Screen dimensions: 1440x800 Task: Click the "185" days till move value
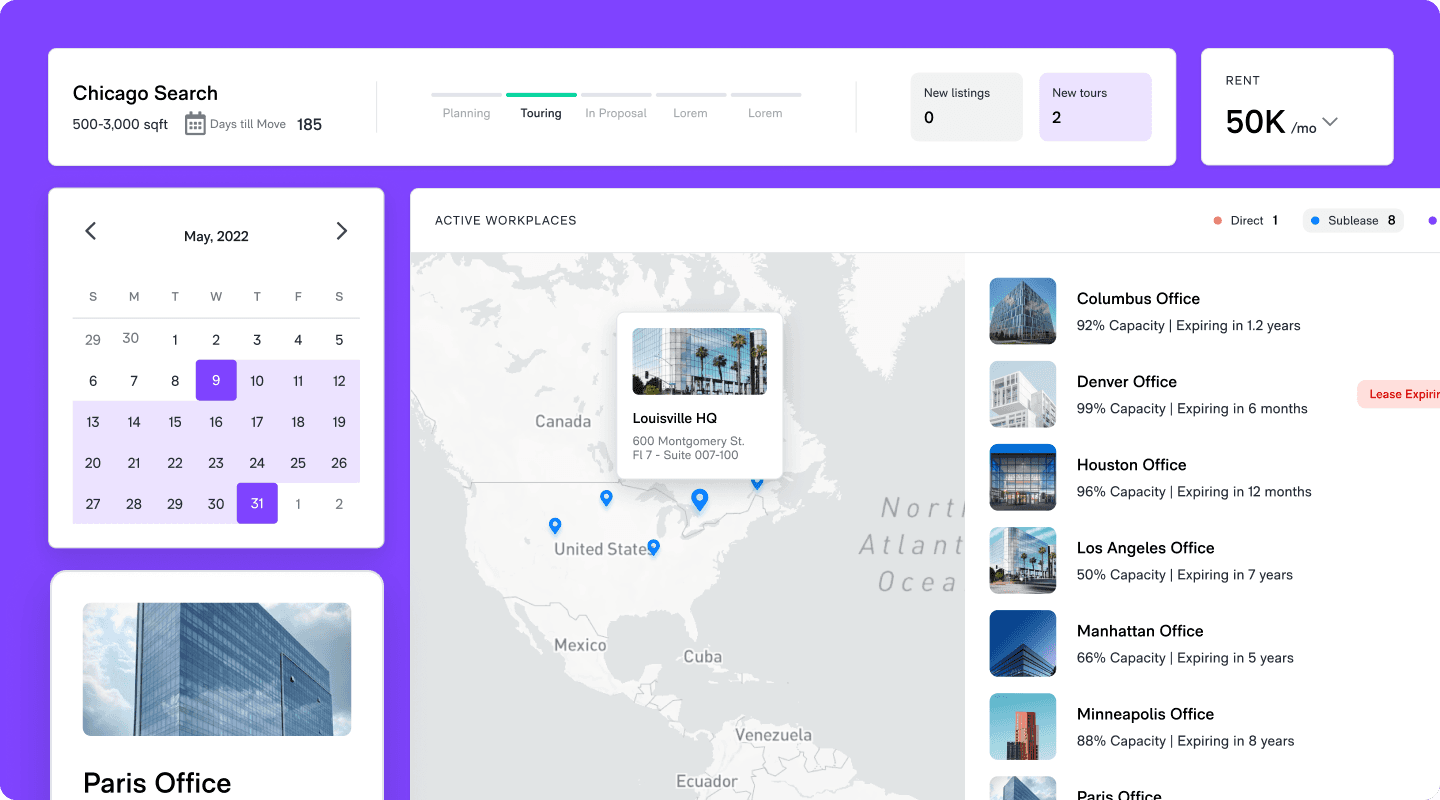click(310, 125)
